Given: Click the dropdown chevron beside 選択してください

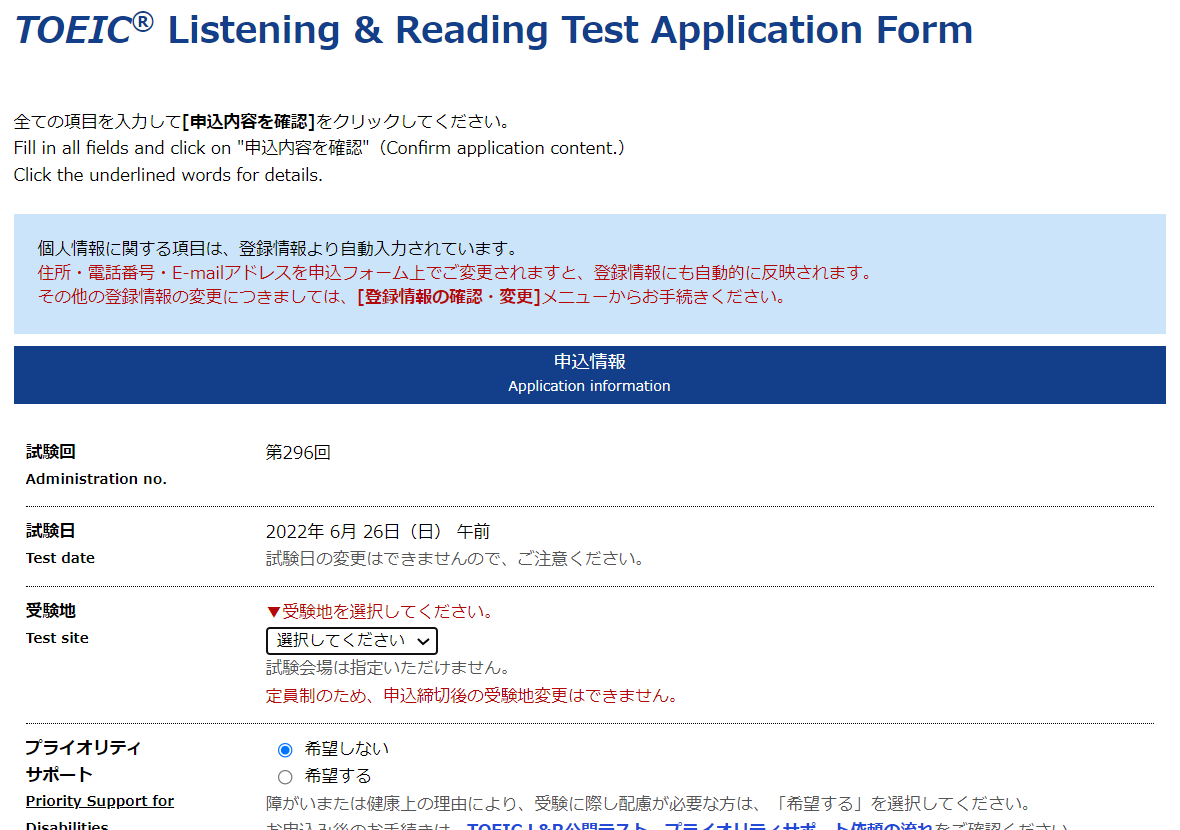Looking at the screenshot, I should (424, 640).
